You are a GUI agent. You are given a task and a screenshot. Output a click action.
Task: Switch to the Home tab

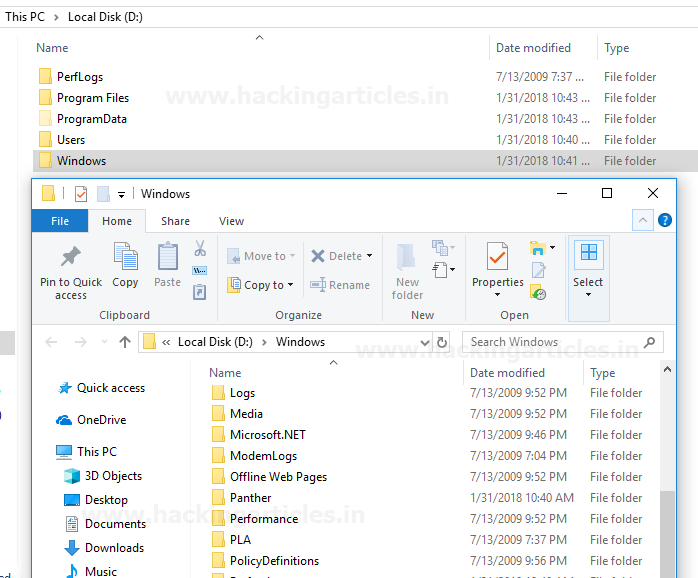pos(117,221)
